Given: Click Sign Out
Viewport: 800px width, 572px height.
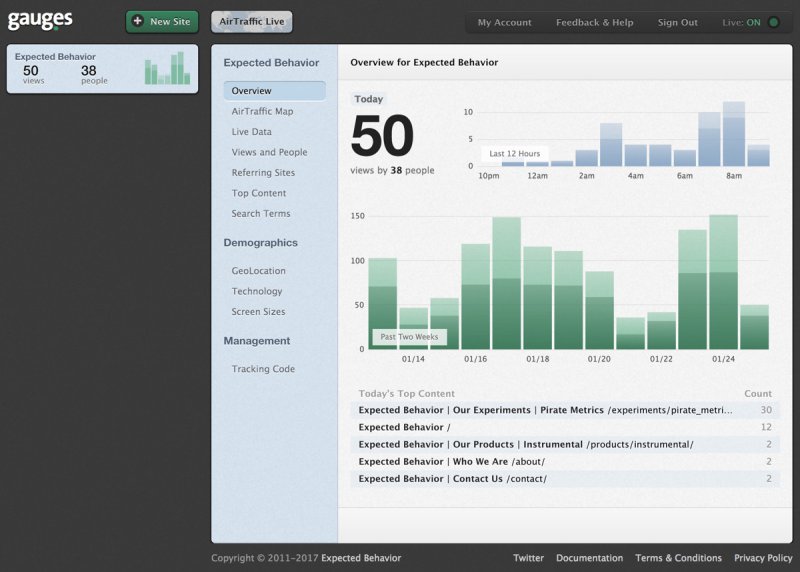Looking at the screenshot, I should click(677, 22).
